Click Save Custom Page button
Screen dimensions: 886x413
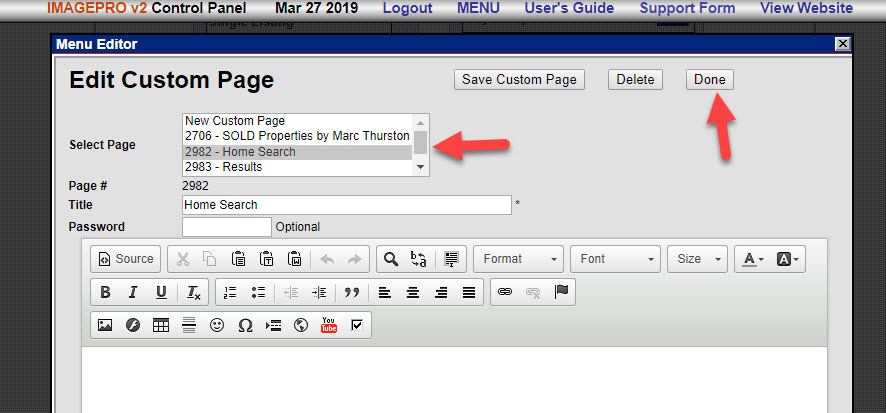click(x=519, y=80)
